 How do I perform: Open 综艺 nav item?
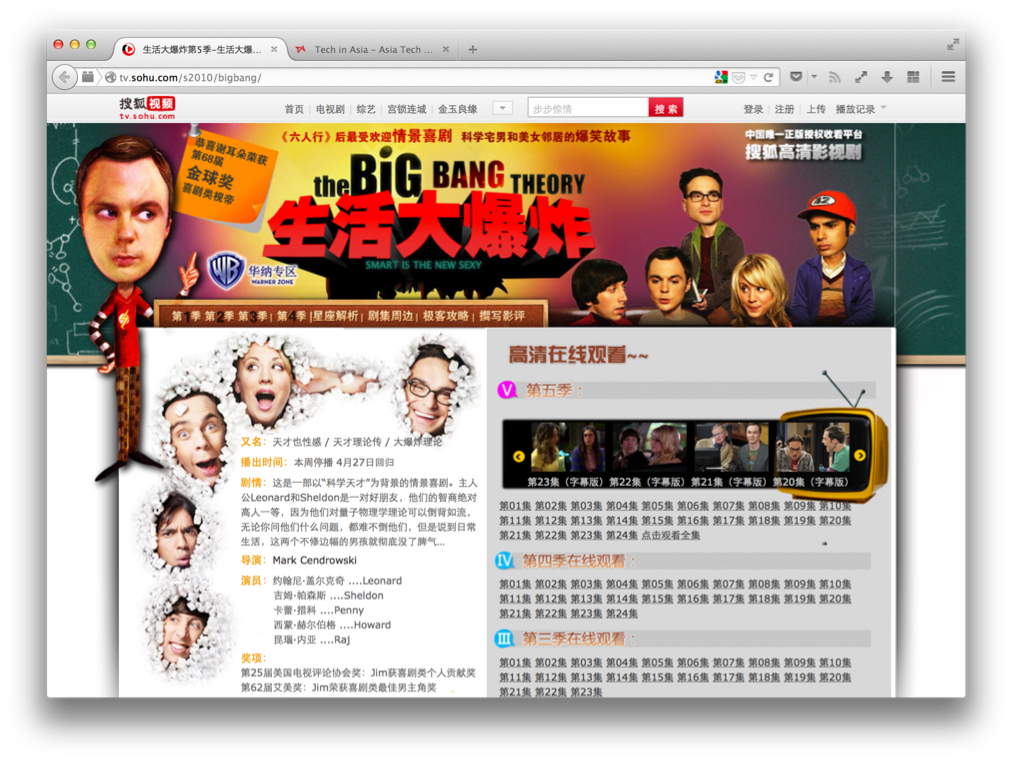pyautogui.click(x=366, y=109)
